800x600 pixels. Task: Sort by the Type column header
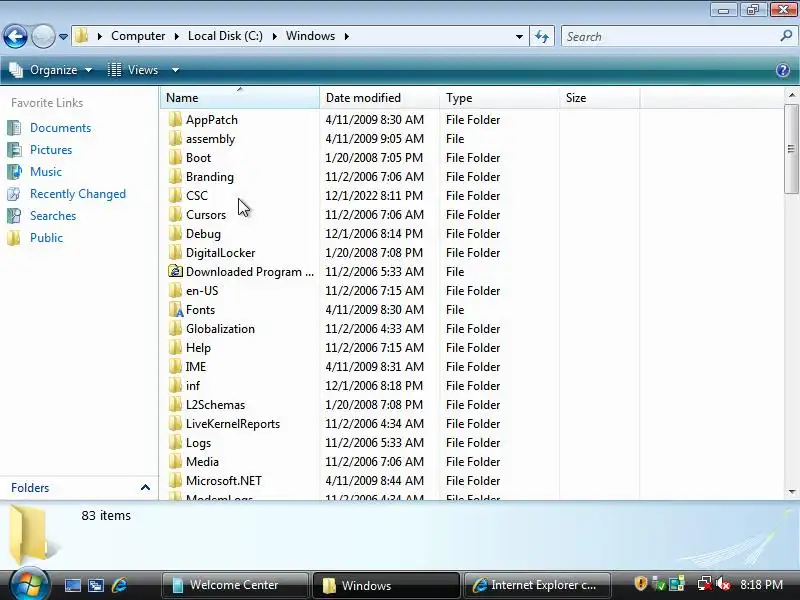click(x=499, y=97)
